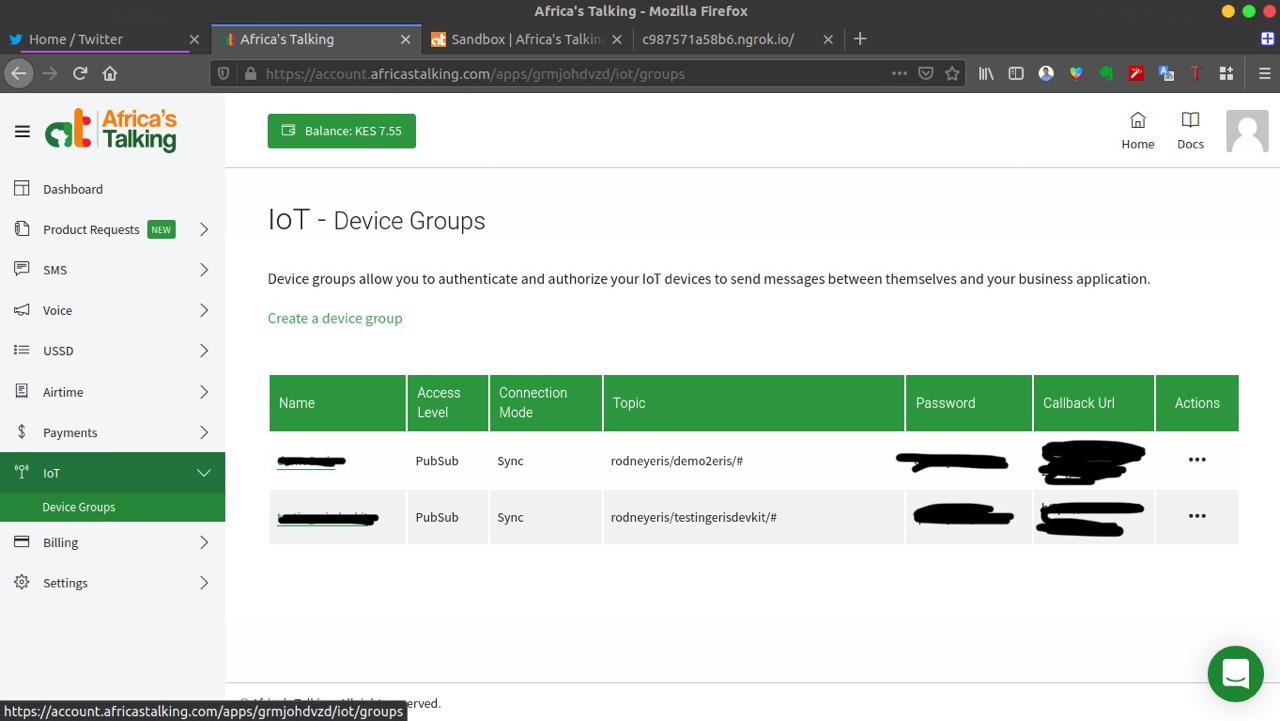Viewport: 1280px width, 721px height.
Task: Click the Voice megaphone icon
Action: point(22,310)
